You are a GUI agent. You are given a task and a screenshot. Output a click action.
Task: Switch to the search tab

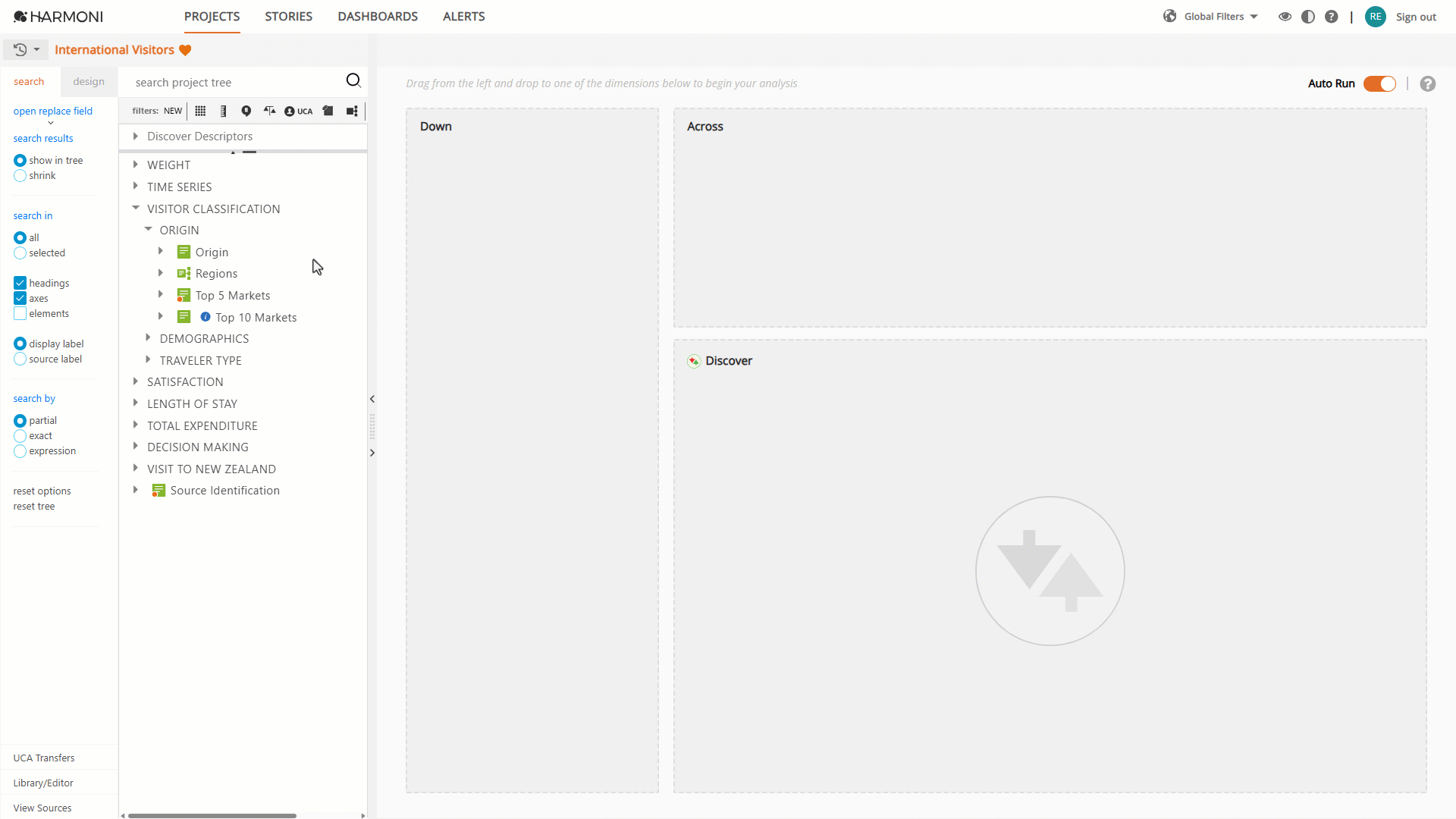(x=29, y=82)
